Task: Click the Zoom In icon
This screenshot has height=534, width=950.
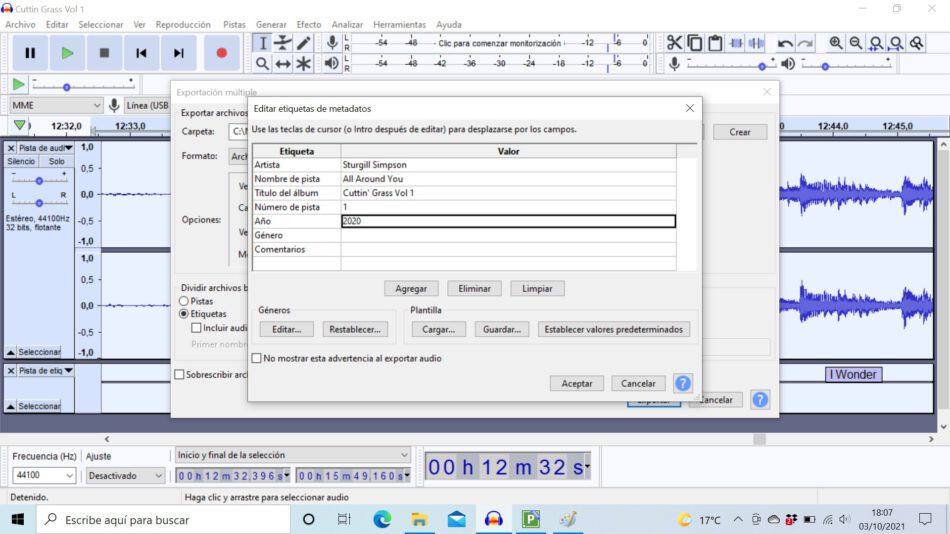Action: 836,43
